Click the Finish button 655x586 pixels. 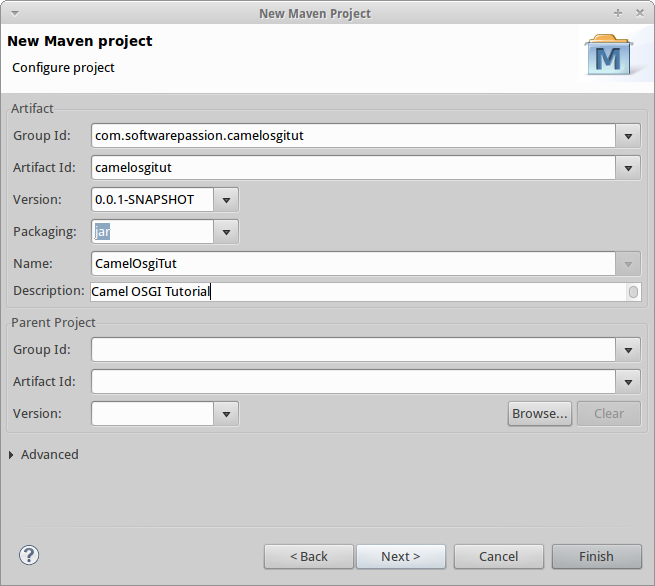(x=597, y=556)
